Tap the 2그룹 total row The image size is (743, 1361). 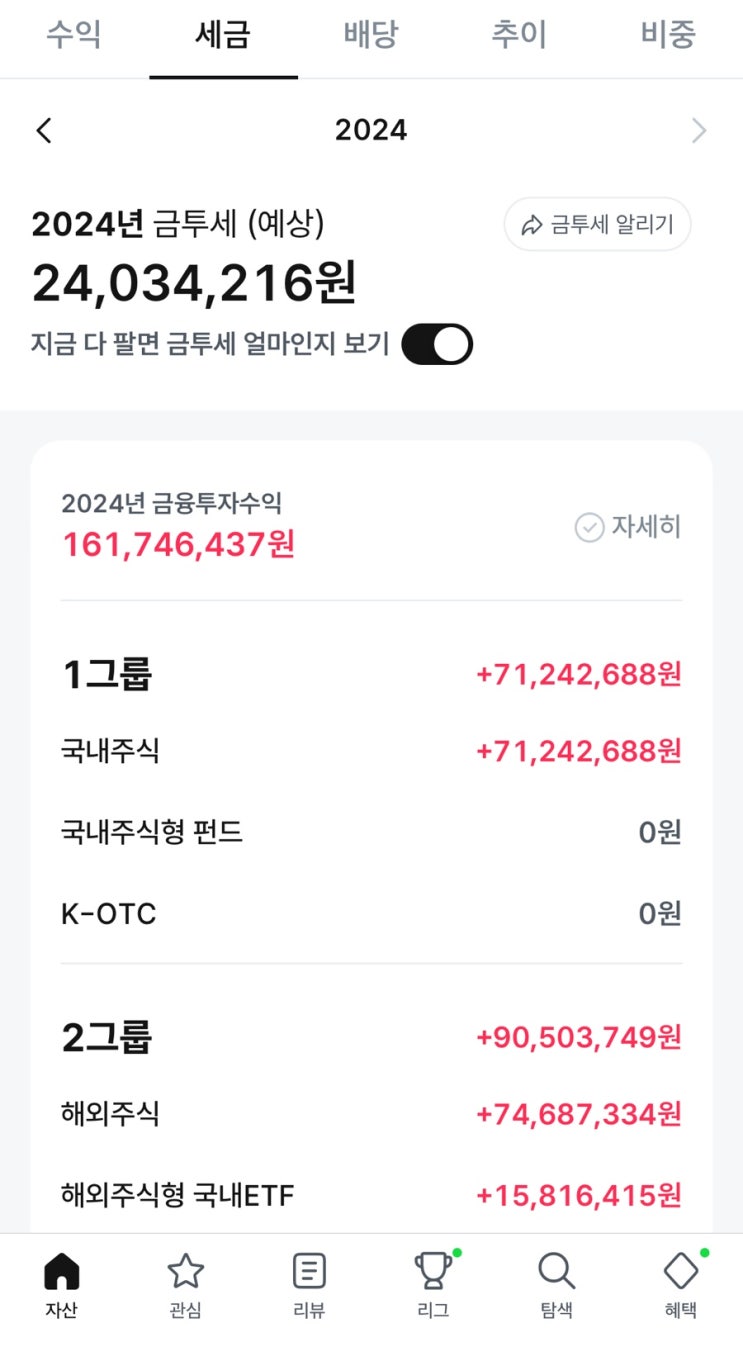[x=371, y=1038]
